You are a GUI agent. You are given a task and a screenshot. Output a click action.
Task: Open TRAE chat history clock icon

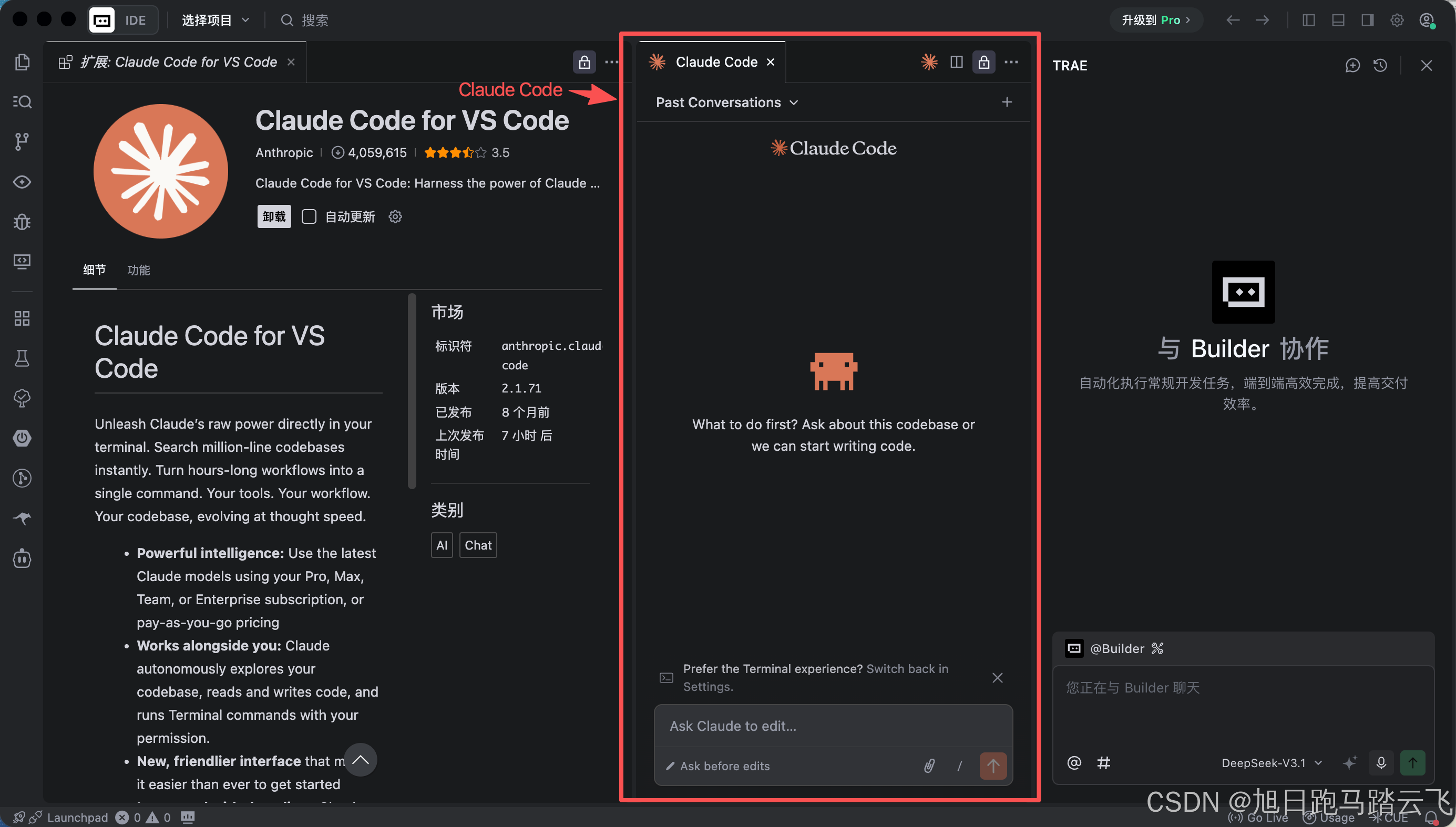(1380, 65)
